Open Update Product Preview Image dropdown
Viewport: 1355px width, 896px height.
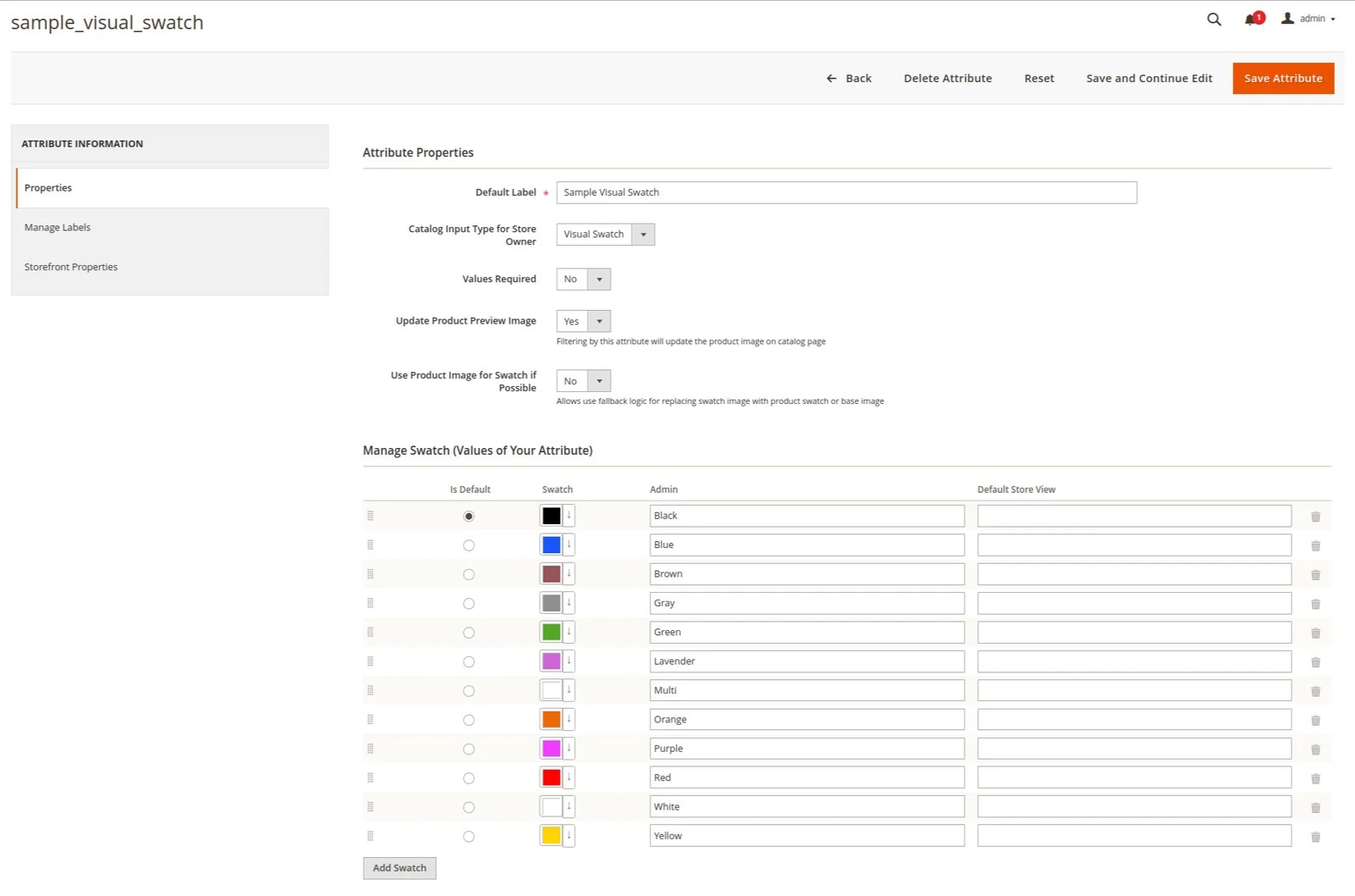point(583,322)
